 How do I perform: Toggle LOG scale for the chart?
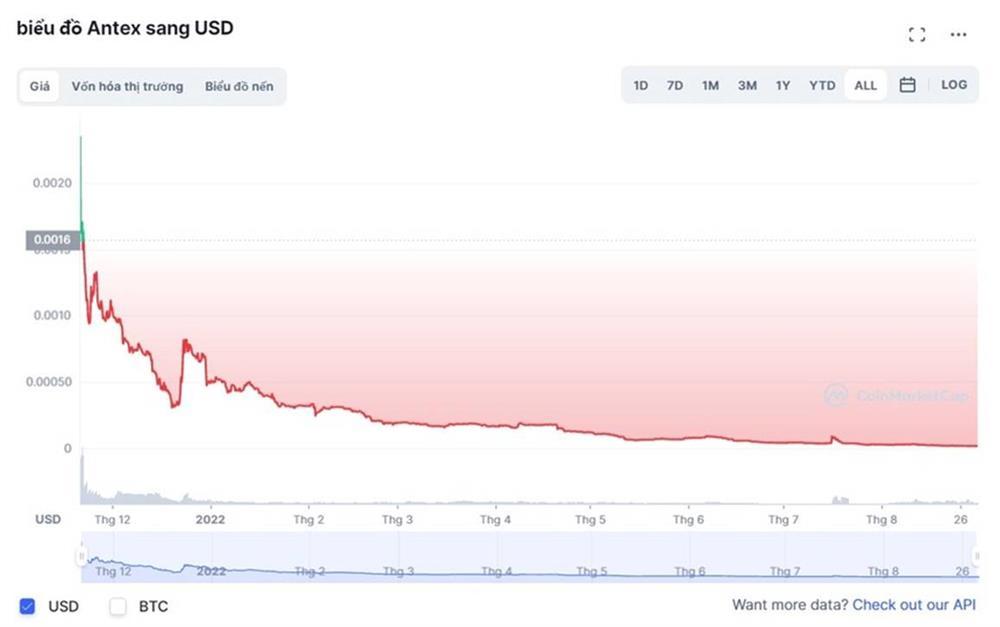point(954,85)
